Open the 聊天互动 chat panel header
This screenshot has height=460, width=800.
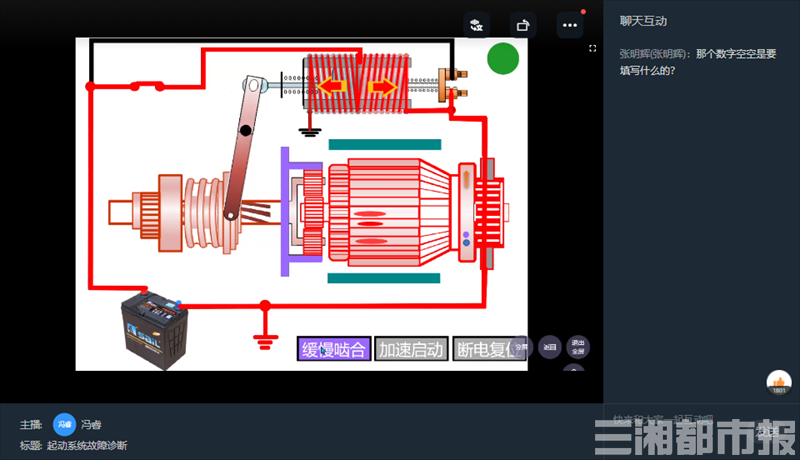[x=643, y=21]
